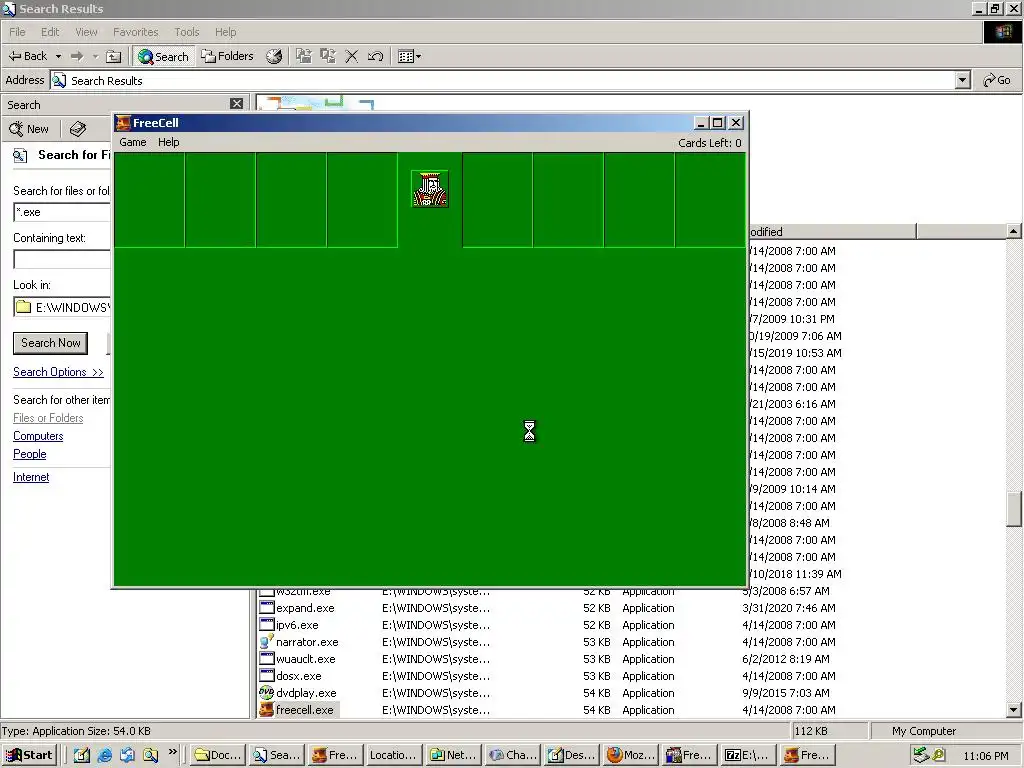Switch to the Moz... taskbar button
Viewport: 1024px width, 768px height.
[630, 755]
